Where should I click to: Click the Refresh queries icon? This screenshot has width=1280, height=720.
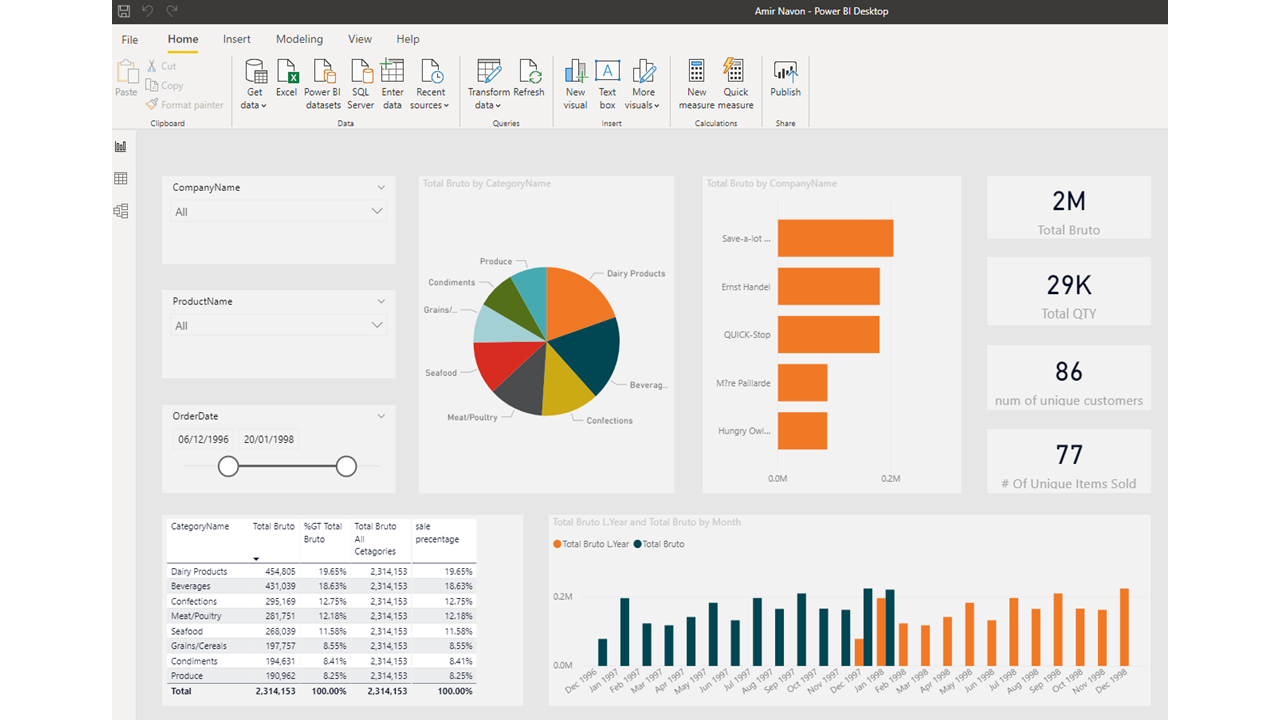(529, 72)
